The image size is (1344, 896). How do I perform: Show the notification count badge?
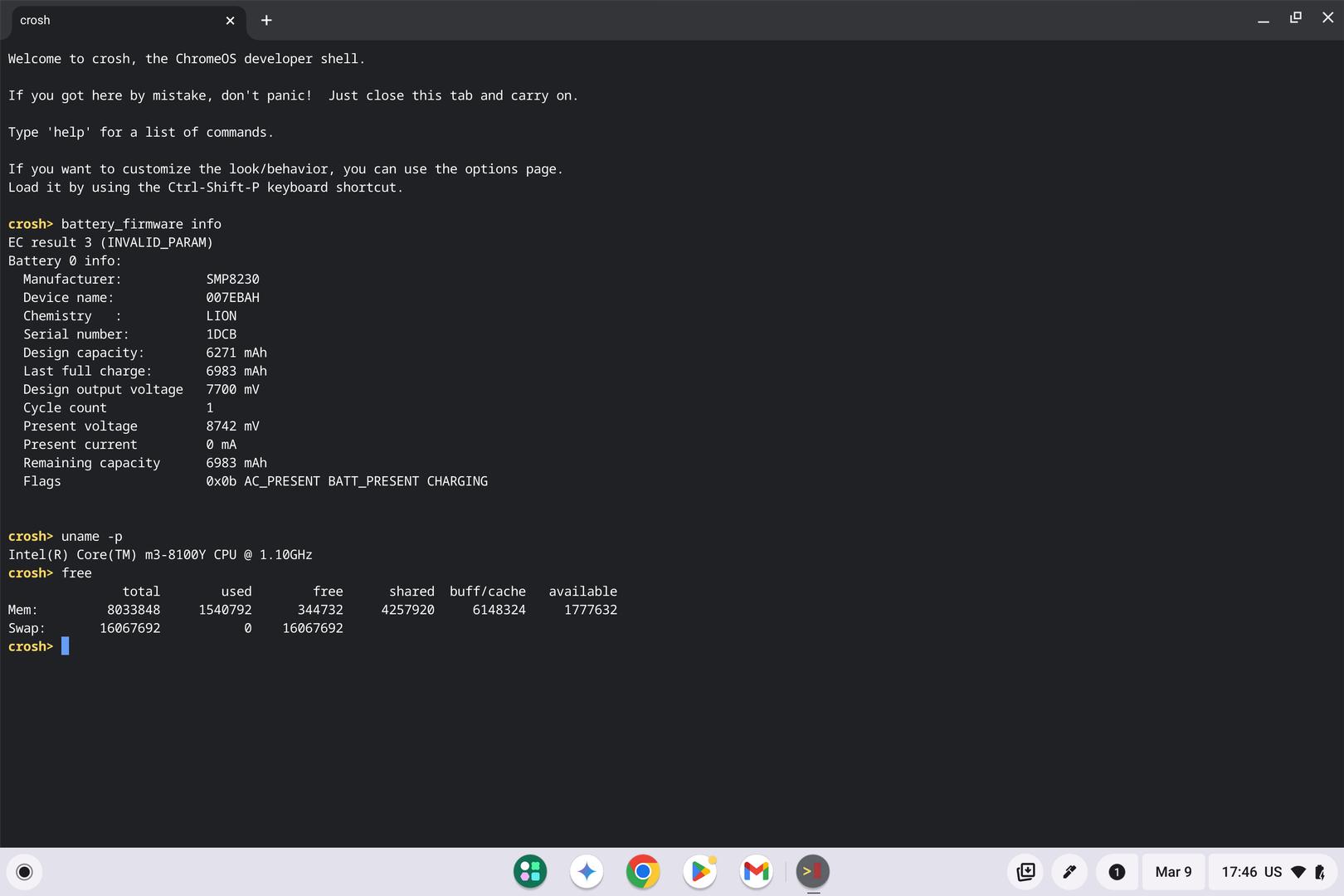1117,872
